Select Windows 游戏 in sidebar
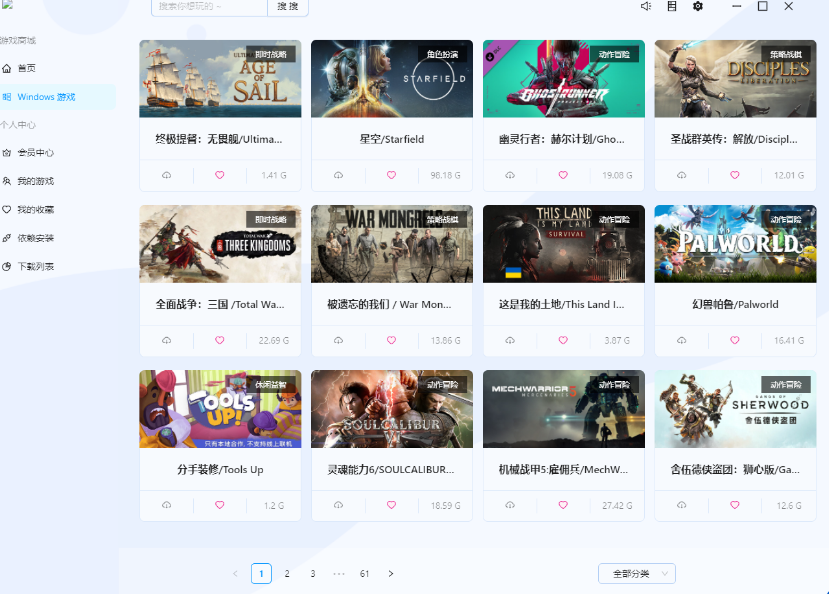 pyautogui.click(x=58, y=97)
